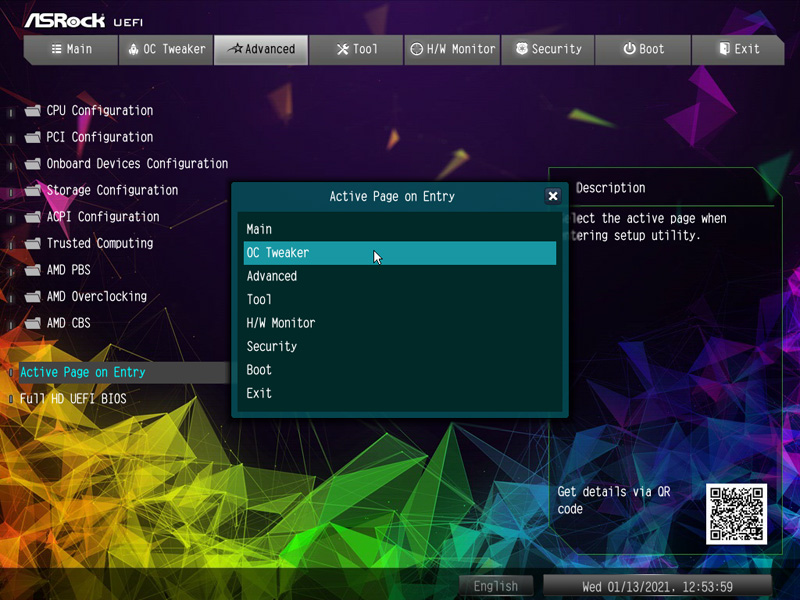Click the door icon on Exit tab
800x600 pixels.
pyautogui.click(x=724, y=48)
